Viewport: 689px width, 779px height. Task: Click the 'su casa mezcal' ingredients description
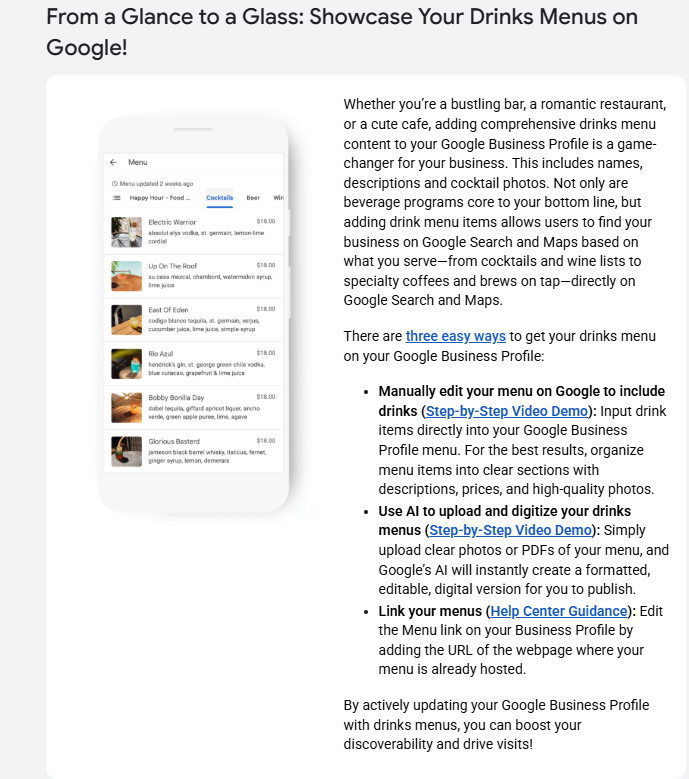point(210,281)
